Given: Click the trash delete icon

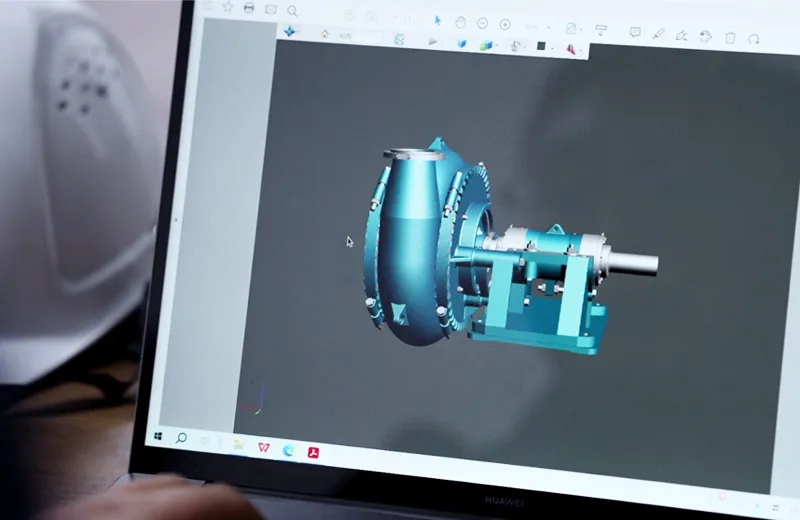Looking at the screenshot, I should tap(730, 37).
